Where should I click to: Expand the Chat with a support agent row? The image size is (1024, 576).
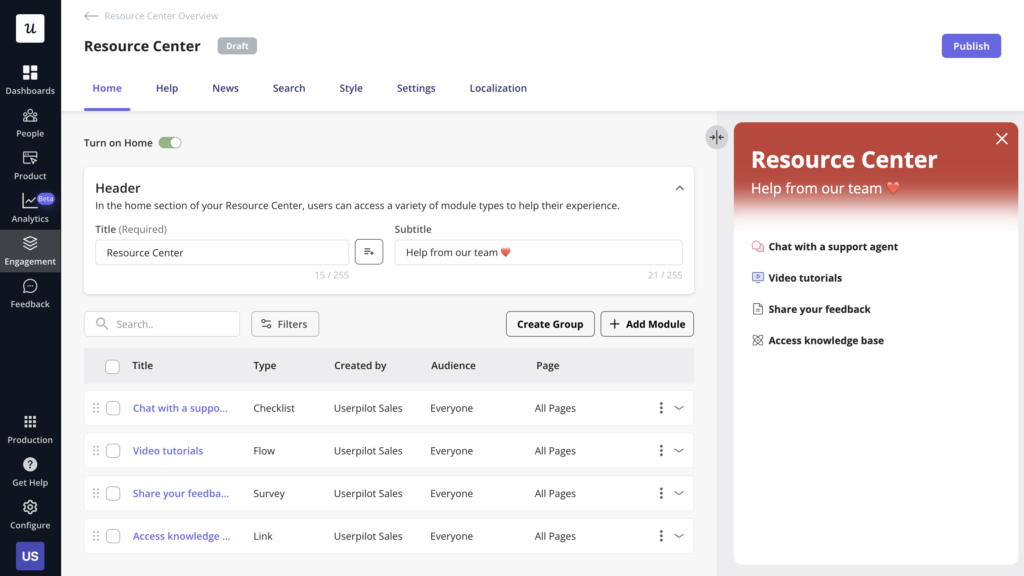tap(681, 407)
